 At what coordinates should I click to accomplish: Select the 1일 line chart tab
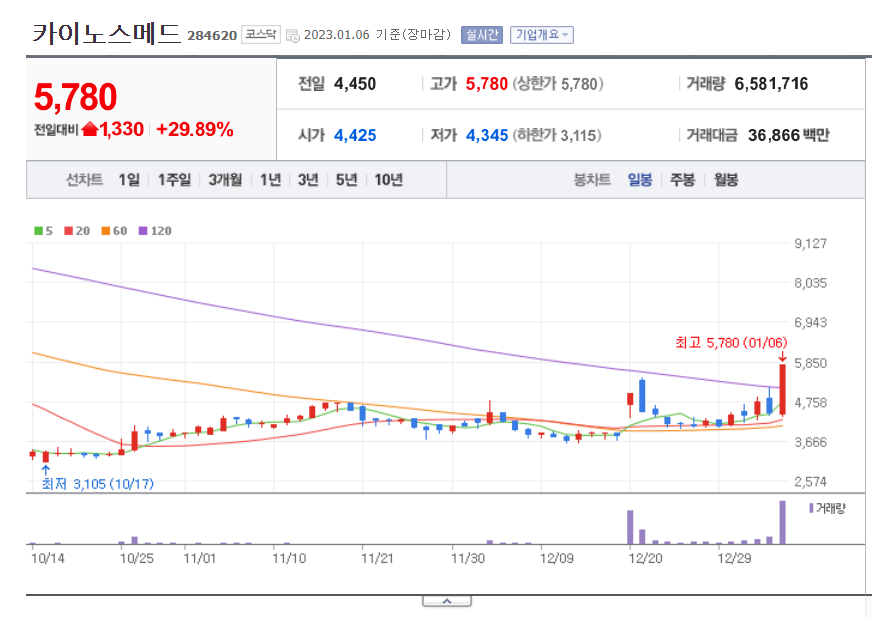(x=129, y=180)
